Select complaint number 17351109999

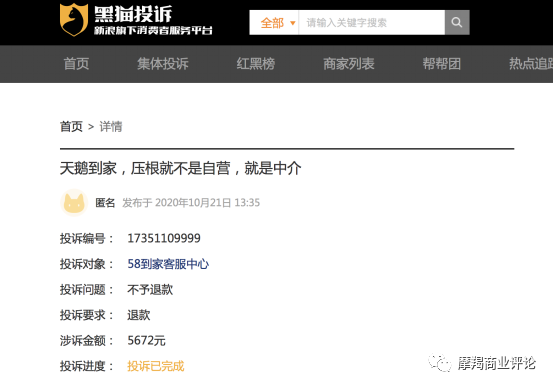pyautogui.click(x=164, y=238)
